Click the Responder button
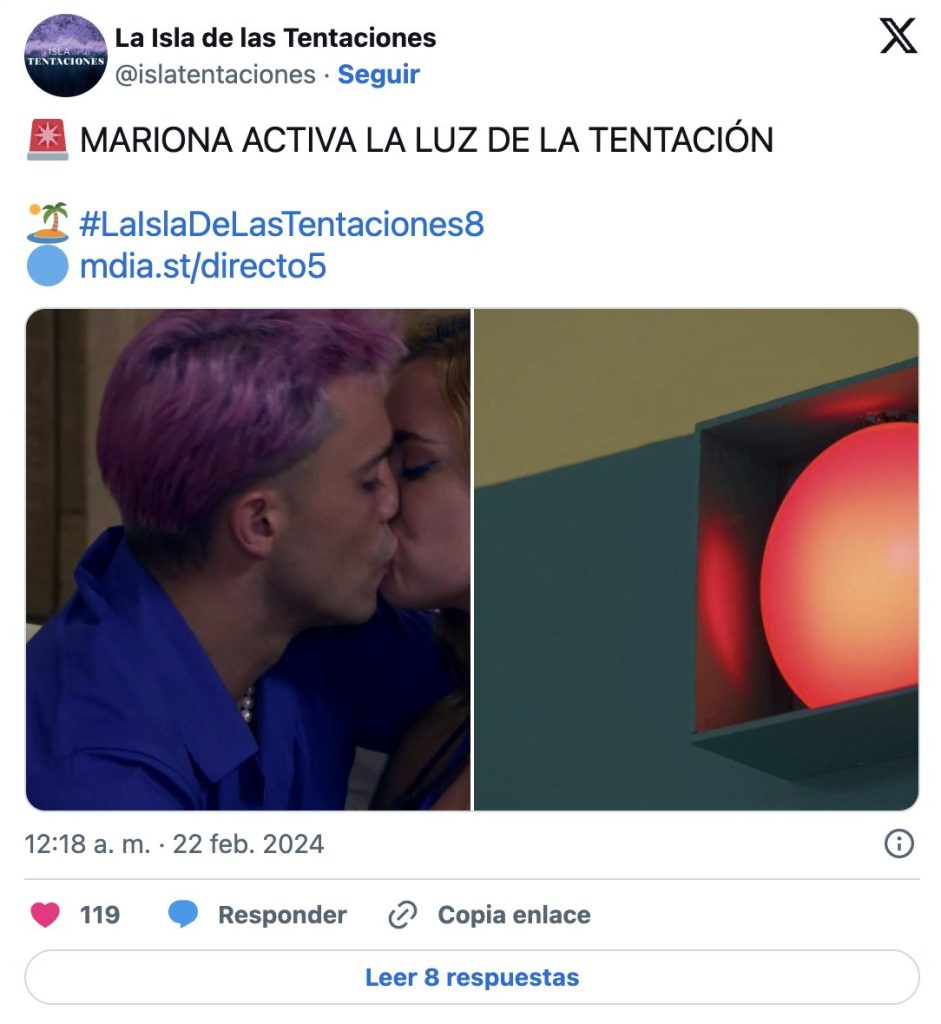Image resolution: width=941 pixels, height=1024 pixels. click(282, 915)
